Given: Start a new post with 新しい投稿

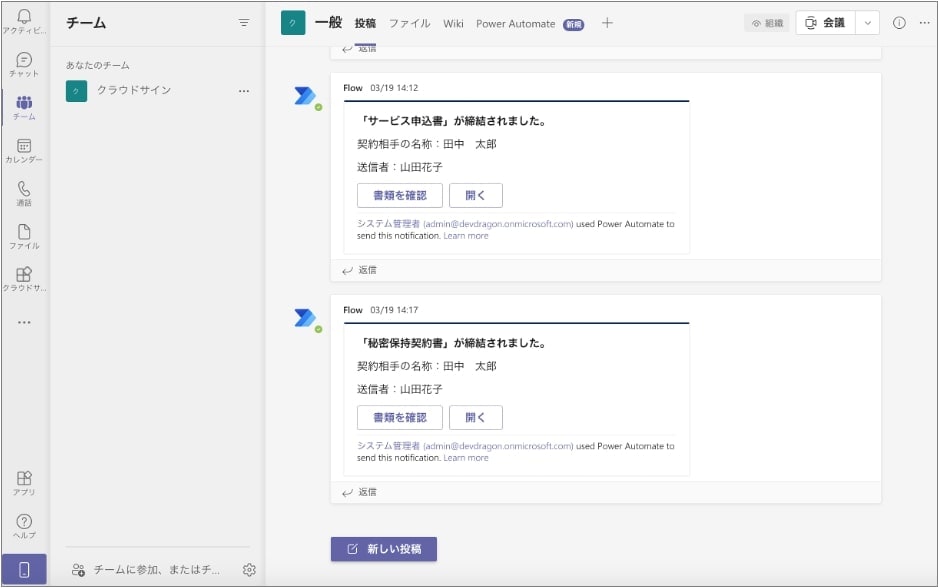Looking at the screenshot, I should pos(384,549).
